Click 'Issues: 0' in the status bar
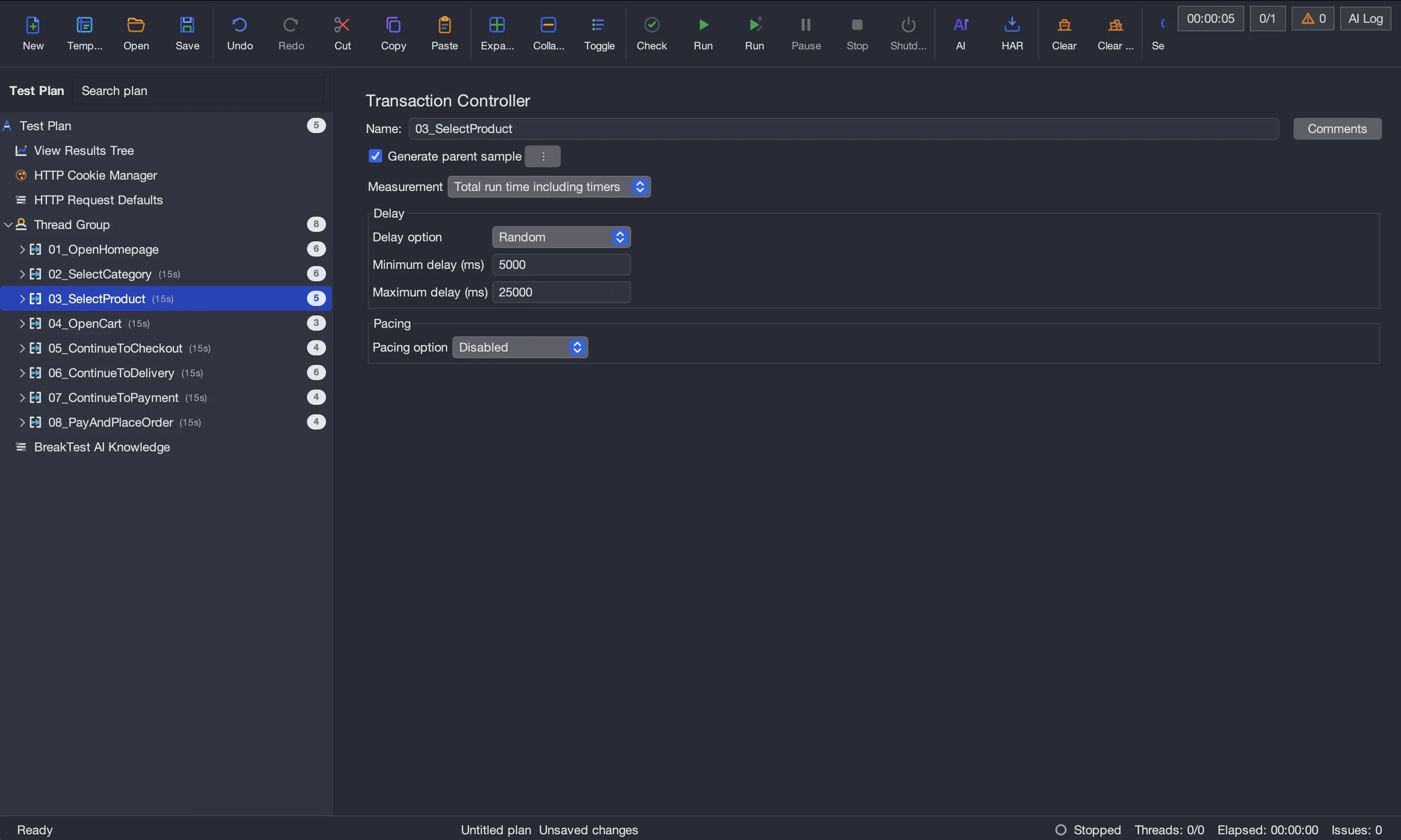 point(1356,830)
